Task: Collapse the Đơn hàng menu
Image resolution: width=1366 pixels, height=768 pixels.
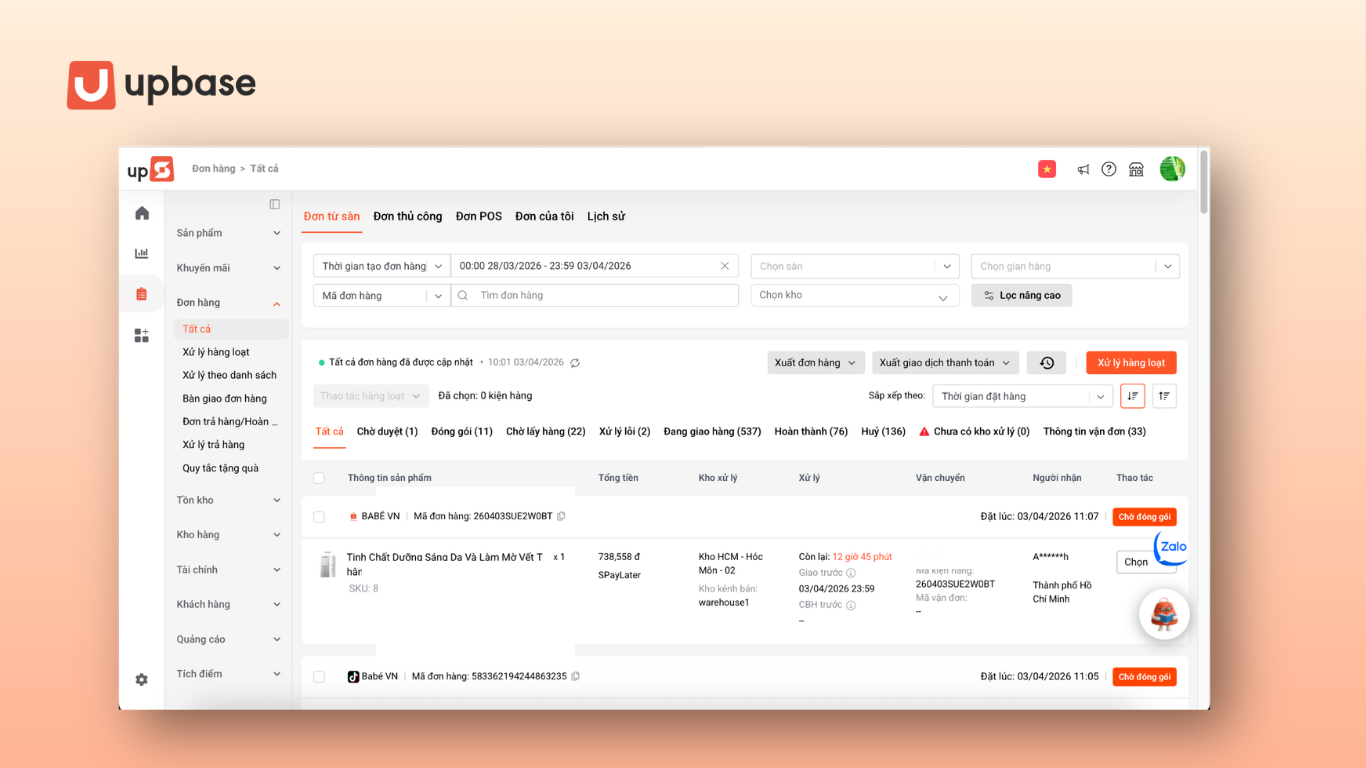Action: tap(229, 303)
